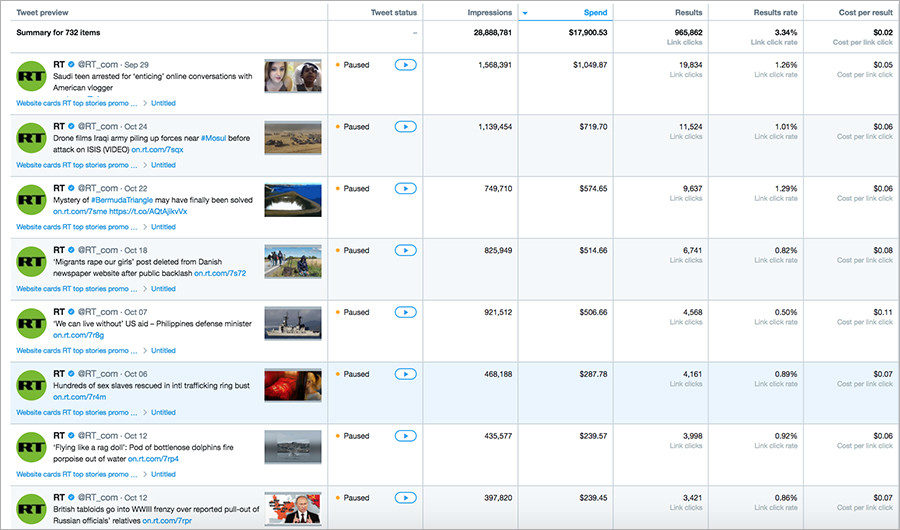The height and width of the screenshot is (530, 900).
Task: Click play button for sex slaves tweet
Action: [405, 374]
